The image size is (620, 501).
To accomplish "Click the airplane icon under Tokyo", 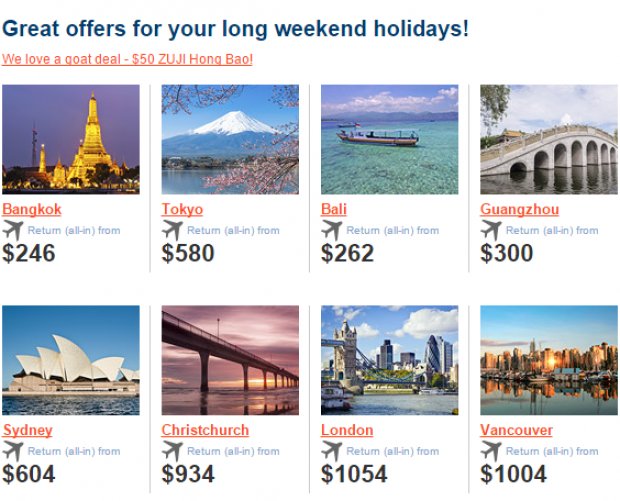I will click(172, 231).
